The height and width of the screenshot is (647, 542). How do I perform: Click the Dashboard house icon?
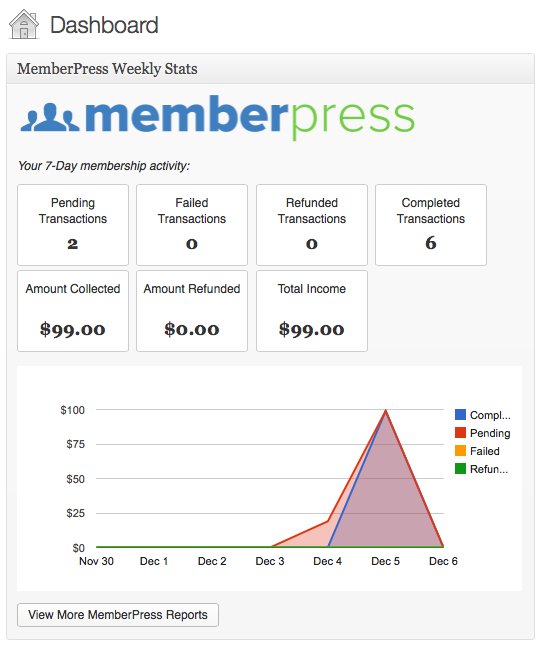point(24,24)
